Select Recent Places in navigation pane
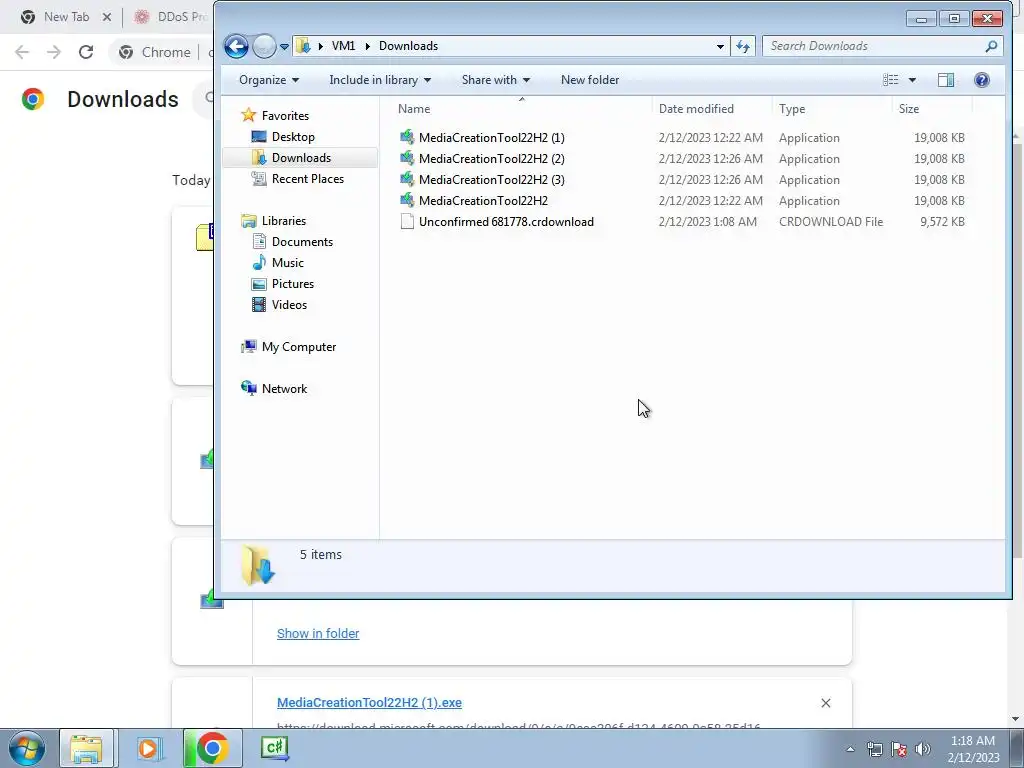Screen dimensions: 1024x768 tap(308, 178)
